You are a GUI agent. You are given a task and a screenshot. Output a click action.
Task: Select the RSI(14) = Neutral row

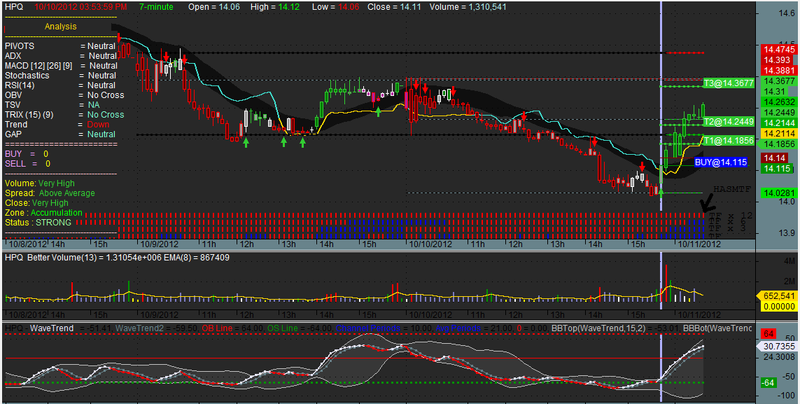click(60, 85)
